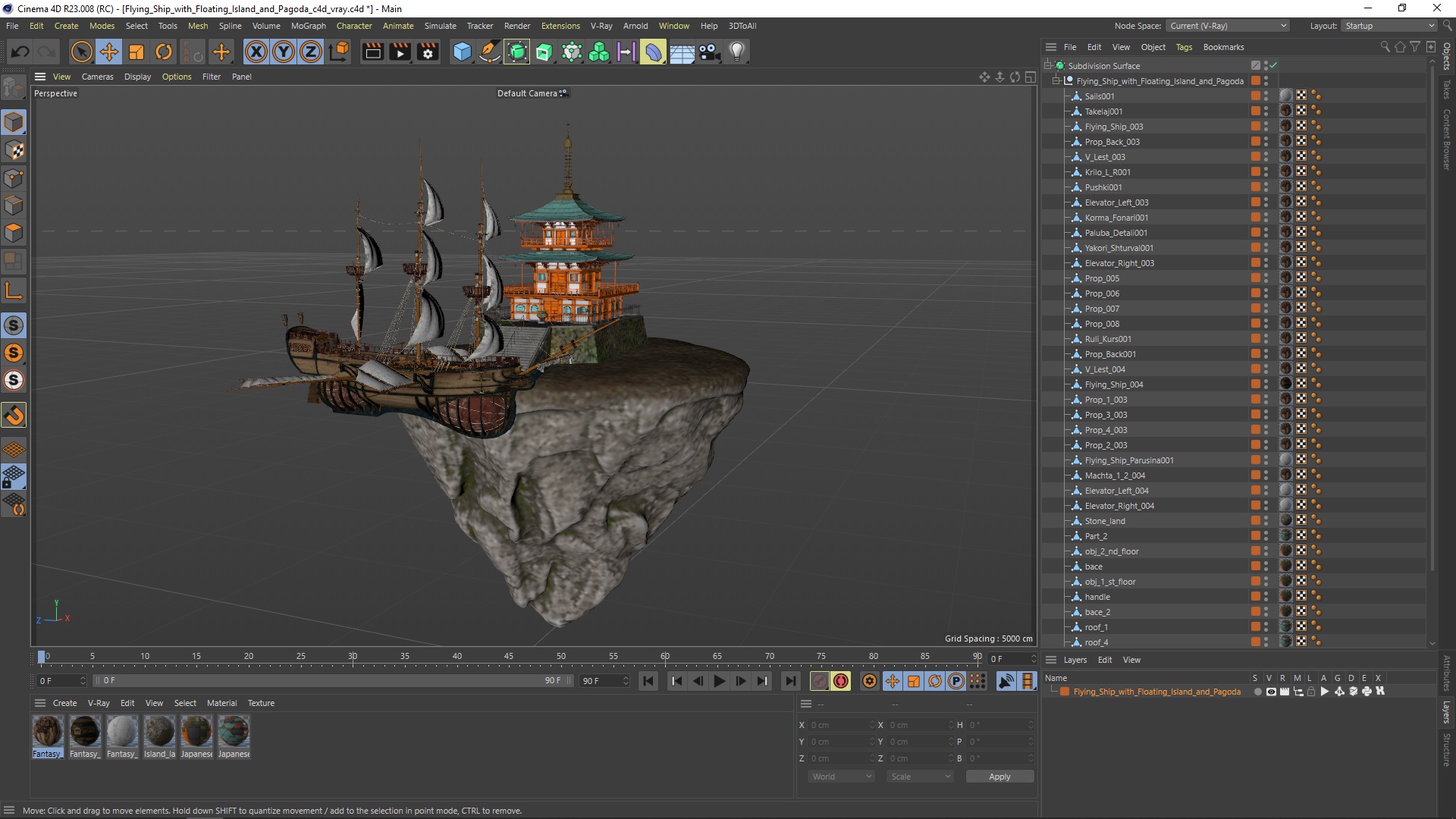Click the green Extrude generator icon
Image resolution: width=1456 pixels, height=819 pixels.
pyautogui.click(x=544, y=52)
